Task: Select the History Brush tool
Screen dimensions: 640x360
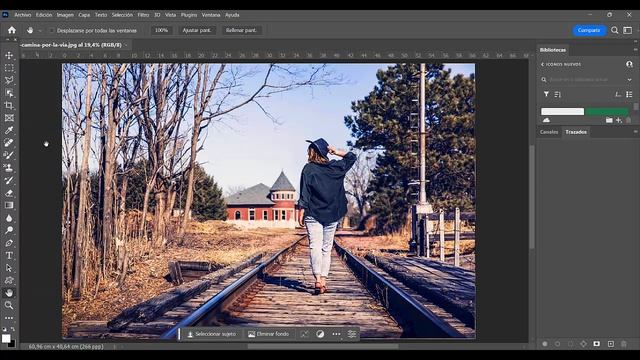Action: point(9,180)
